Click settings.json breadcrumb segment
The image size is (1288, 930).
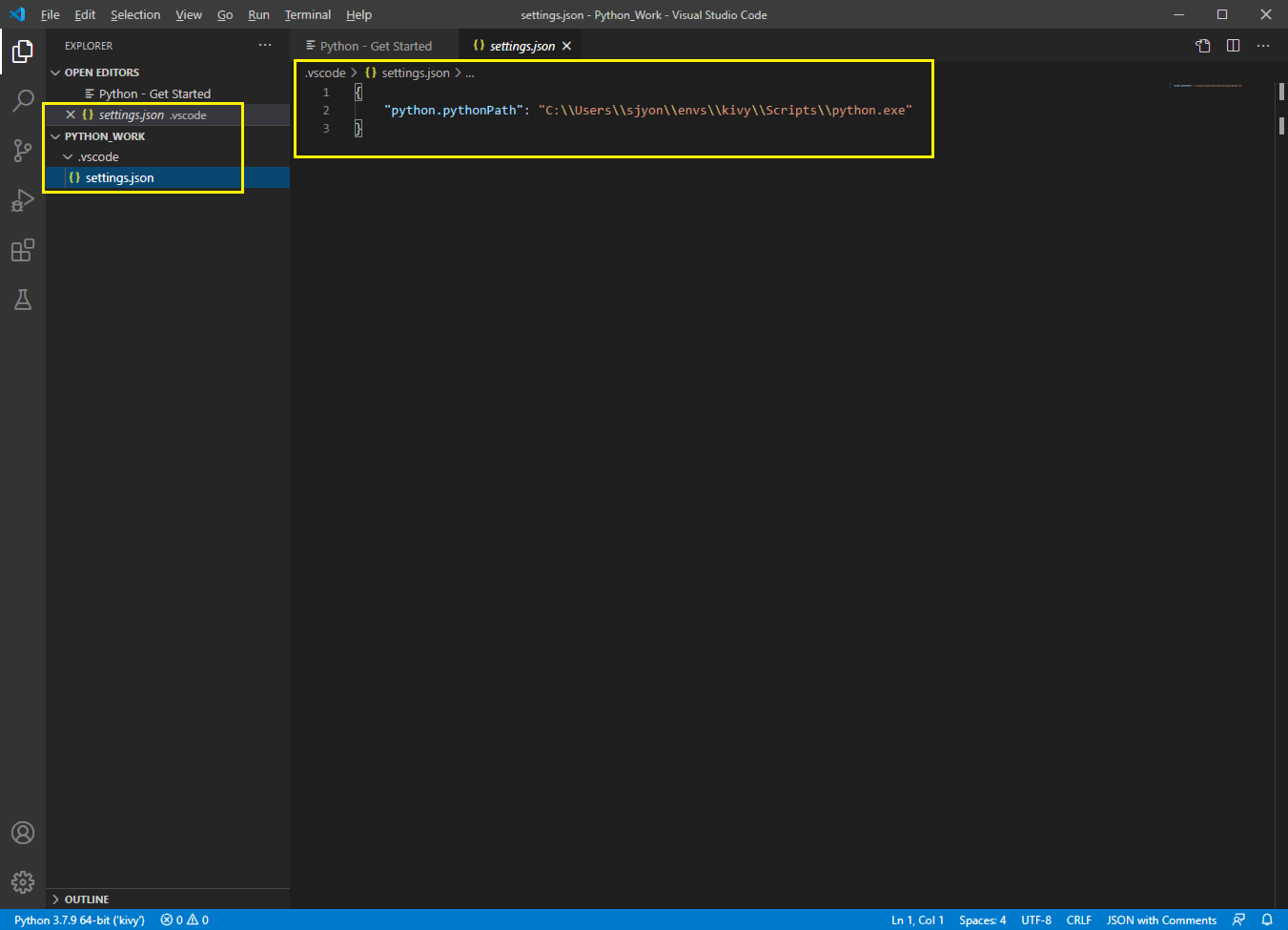(415, 72)
